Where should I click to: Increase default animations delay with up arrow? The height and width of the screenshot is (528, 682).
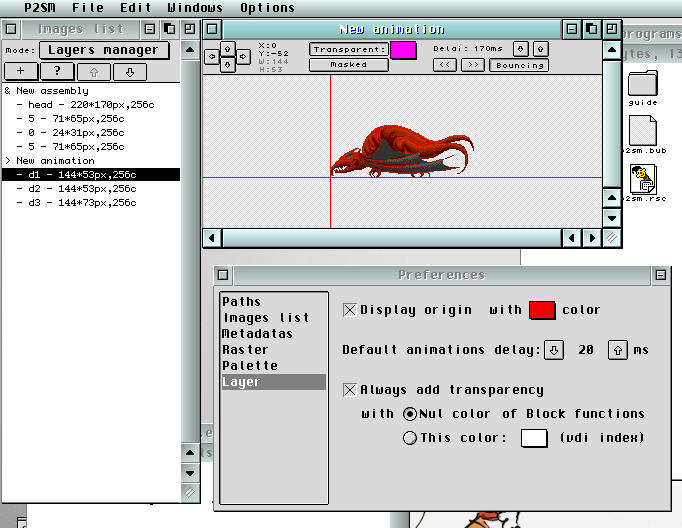619,350
